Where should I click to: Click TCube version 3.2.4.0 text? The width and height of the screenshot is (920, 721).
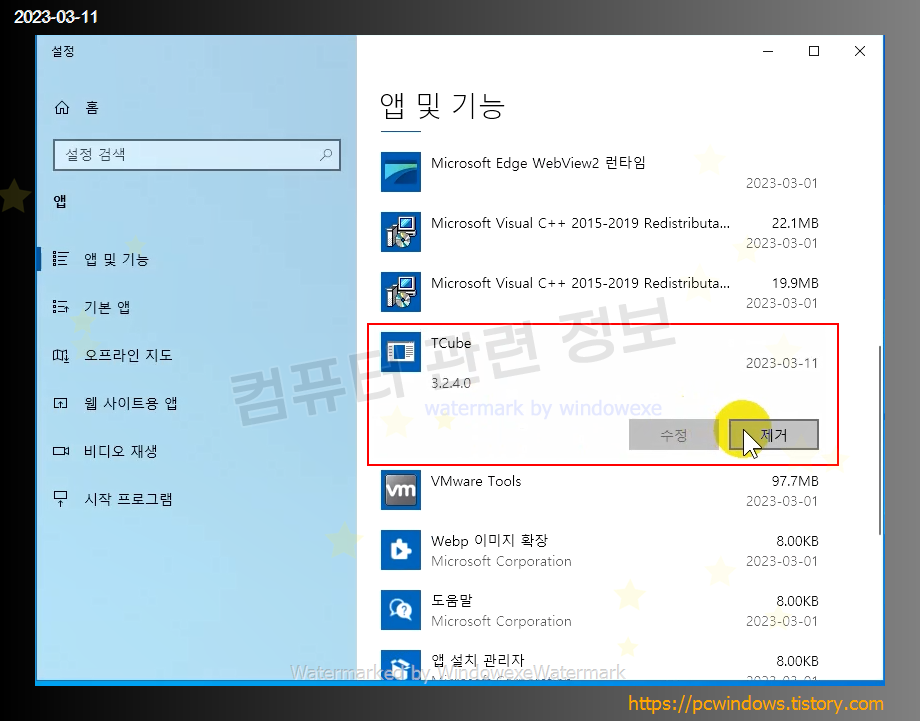[x=451, y=383]
